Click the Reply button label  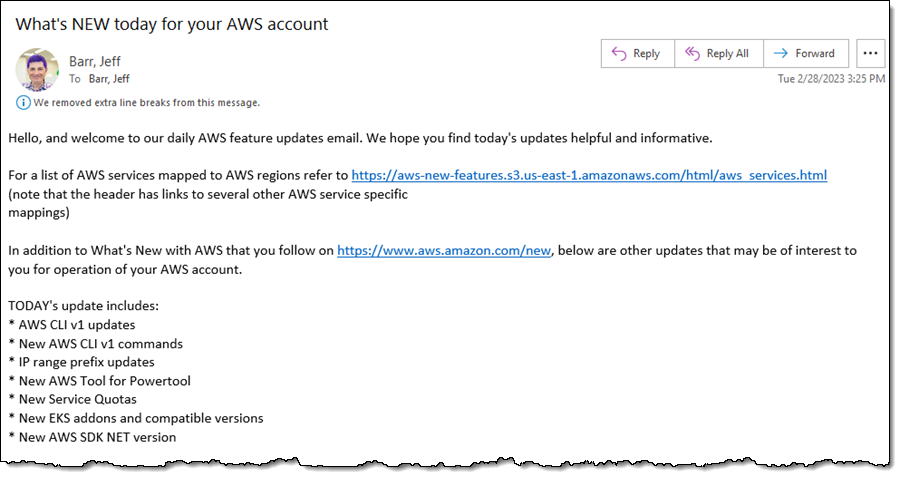tap(646, 53)
